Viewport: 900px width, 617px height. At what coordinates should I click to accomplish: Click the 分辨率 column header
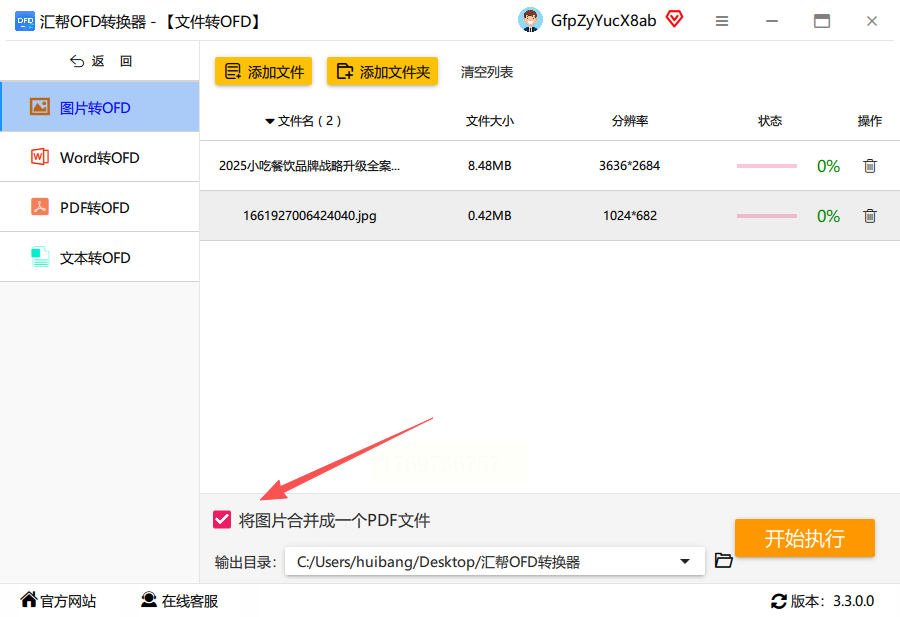(630, 121)
